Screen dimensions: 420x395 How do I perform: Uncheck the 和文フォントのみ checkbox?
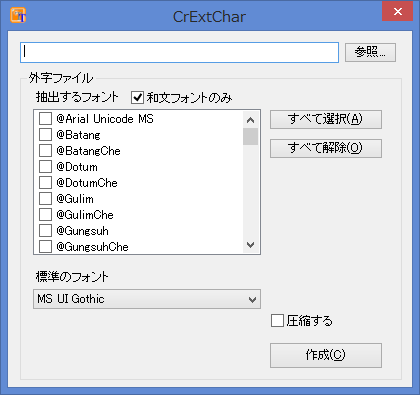tap(137, 98)
